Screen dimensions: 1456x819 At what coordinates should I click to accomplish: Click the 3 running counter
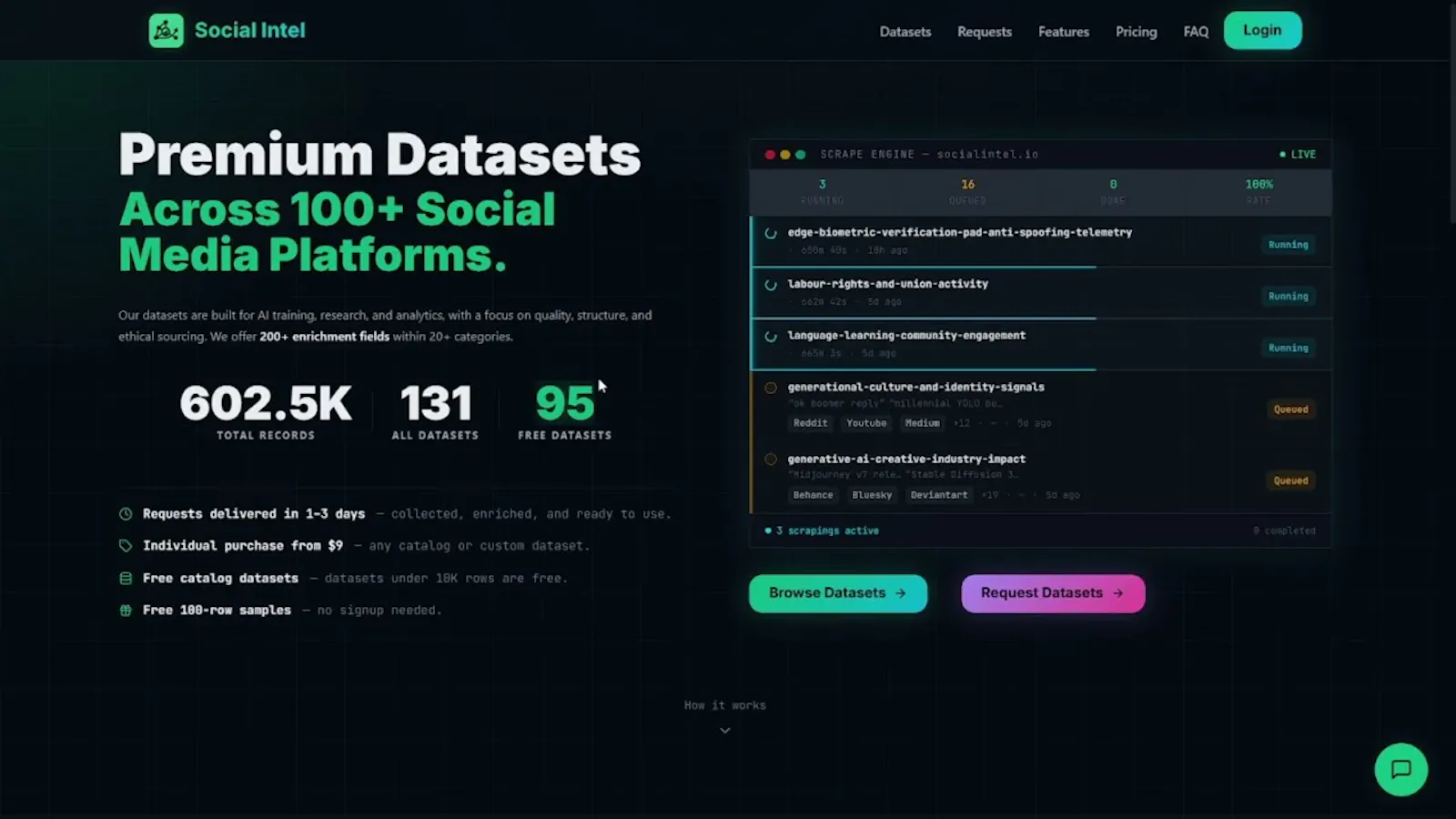tap(822, 191)
